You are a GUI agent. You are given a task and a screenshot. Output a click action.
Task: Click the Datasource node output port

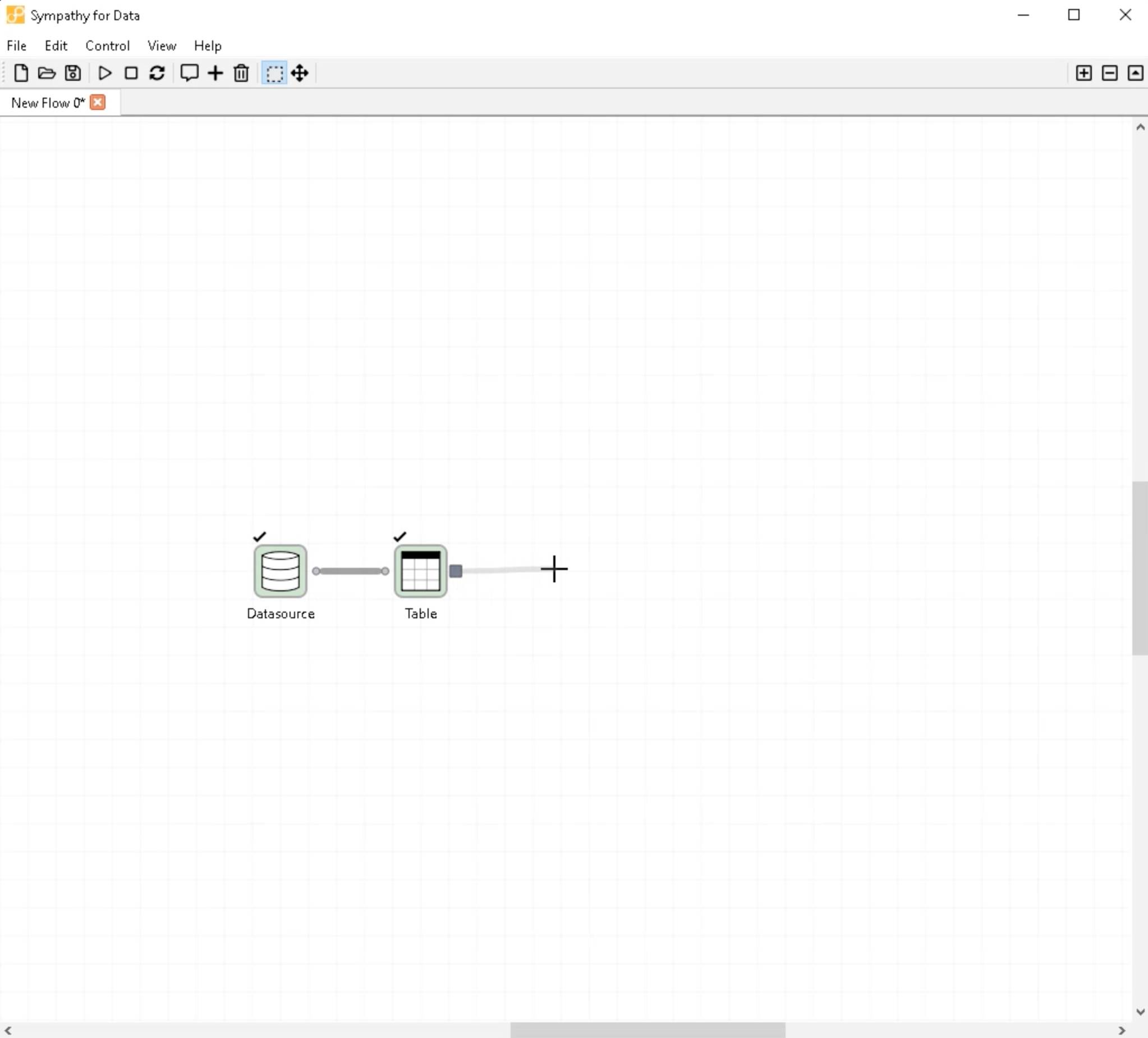(316, 571)
